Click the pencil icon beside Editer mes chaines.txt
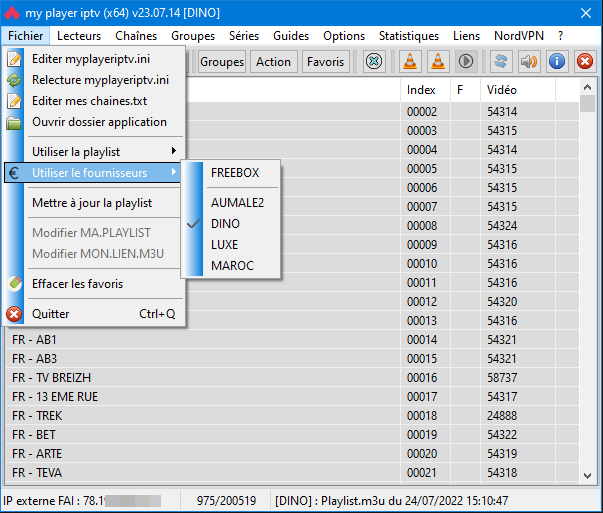The width and height of the screenshot is (603, 513). coord(14,101)
